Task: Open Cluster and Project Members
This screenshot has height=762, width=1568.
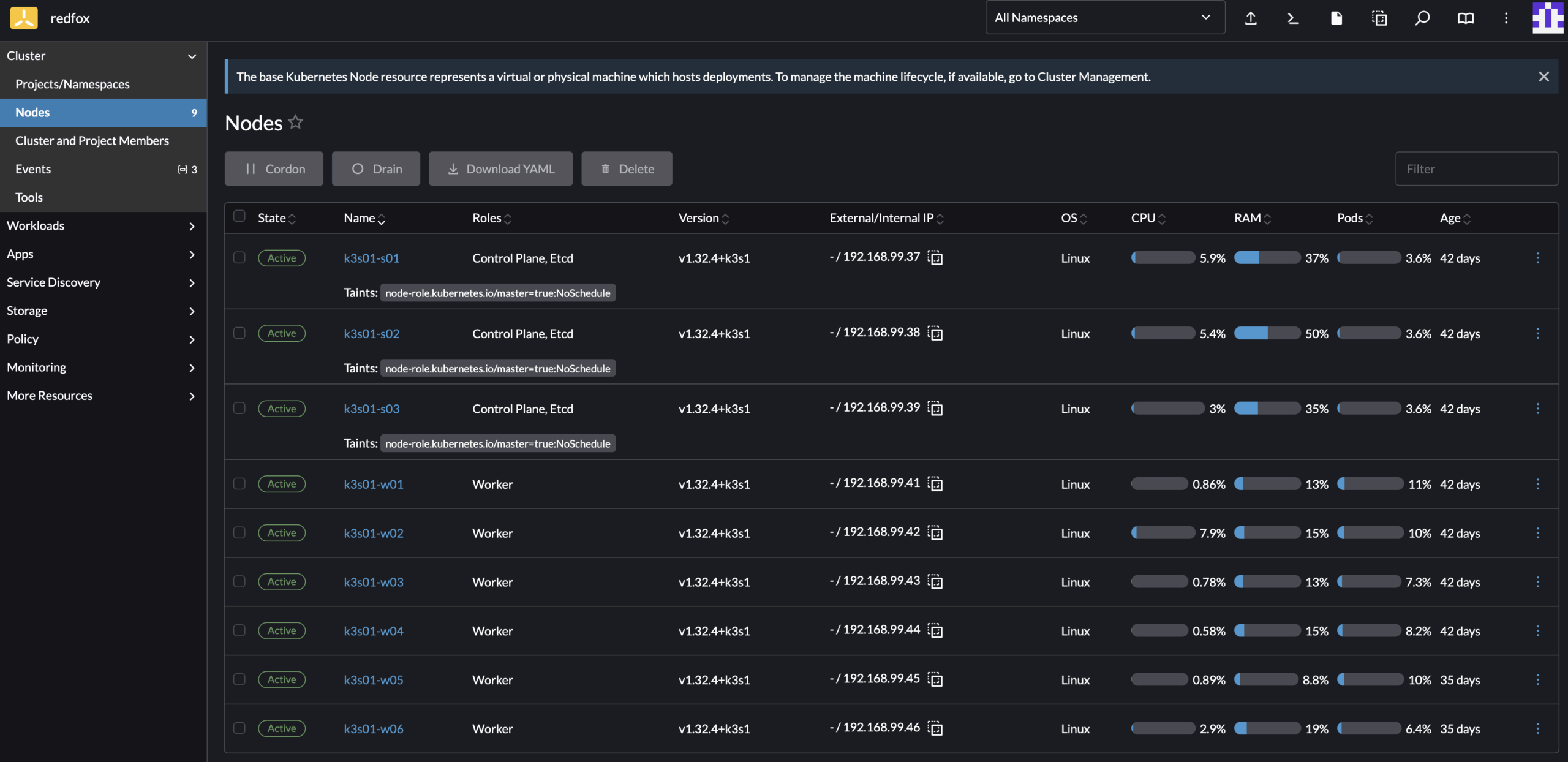Action: click(103, 141)
